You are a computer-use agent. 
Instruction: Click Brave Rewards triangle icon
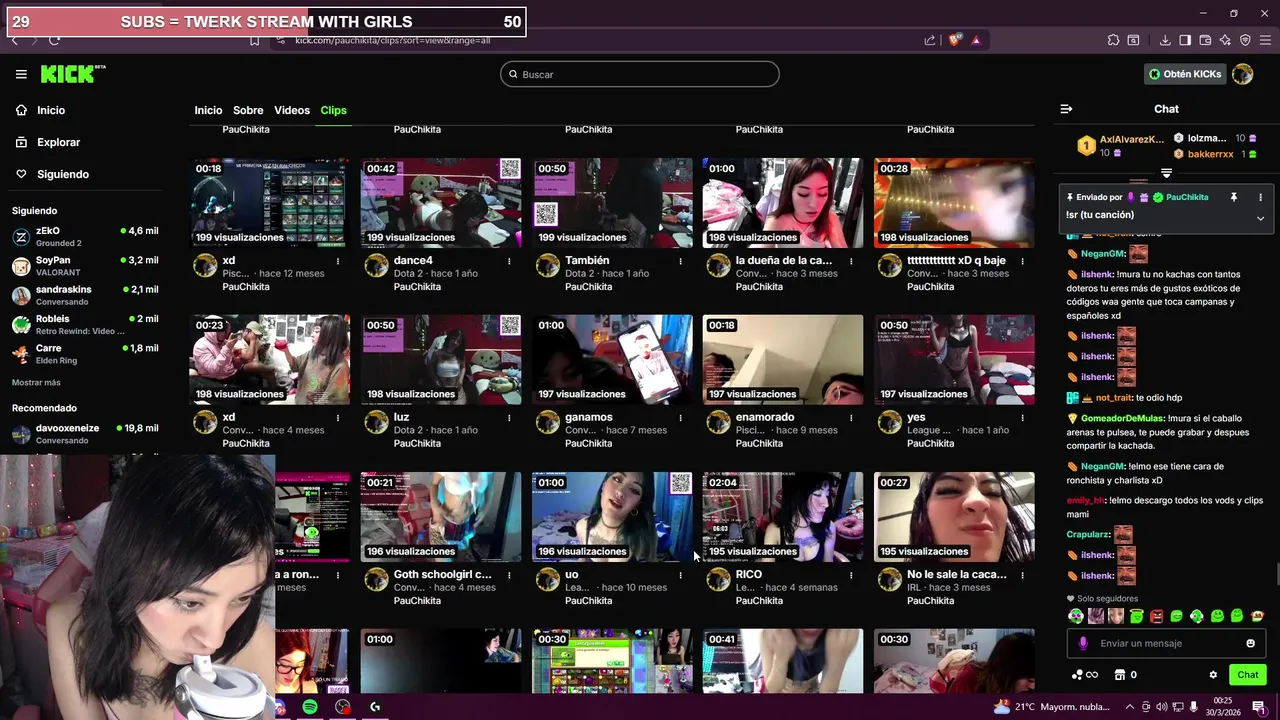coord(976,40)
